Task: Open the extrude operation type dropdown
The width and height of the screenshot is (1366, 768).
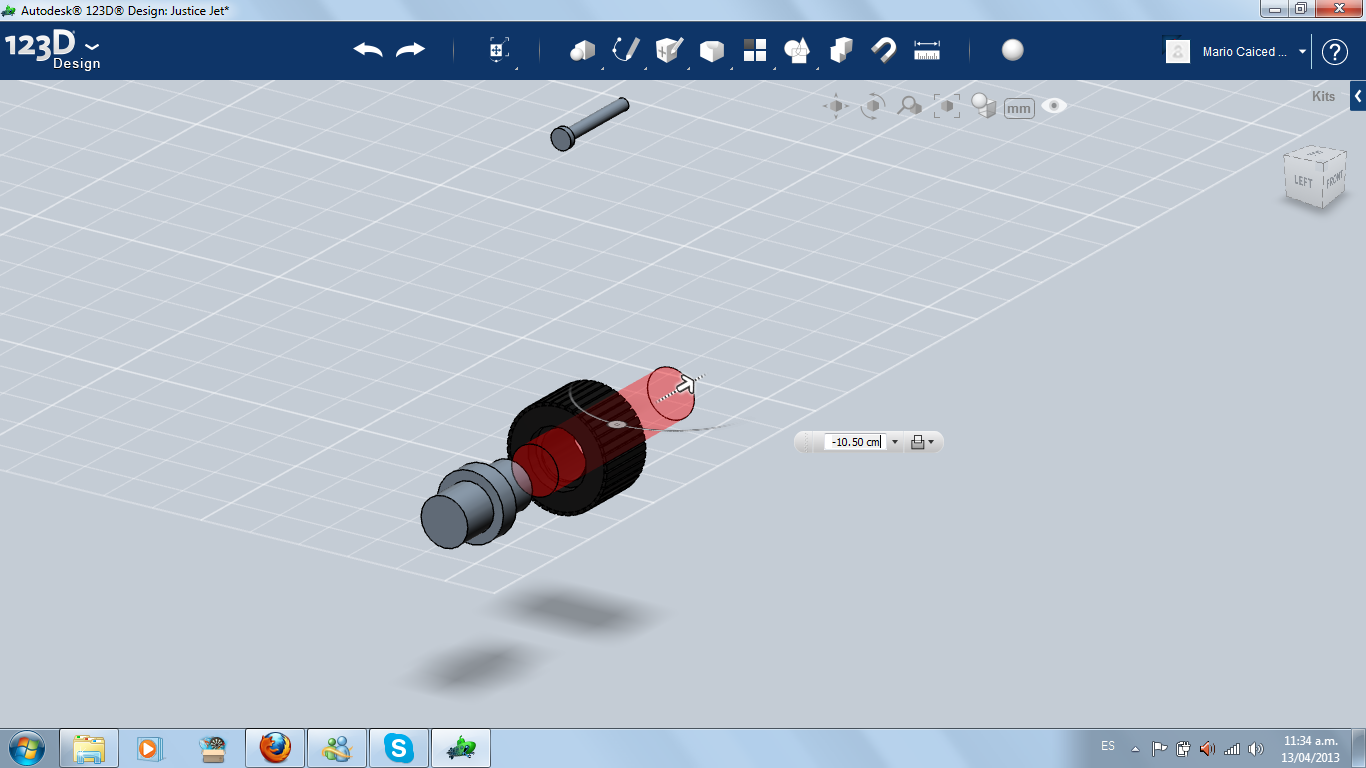Action: point(922,442)
